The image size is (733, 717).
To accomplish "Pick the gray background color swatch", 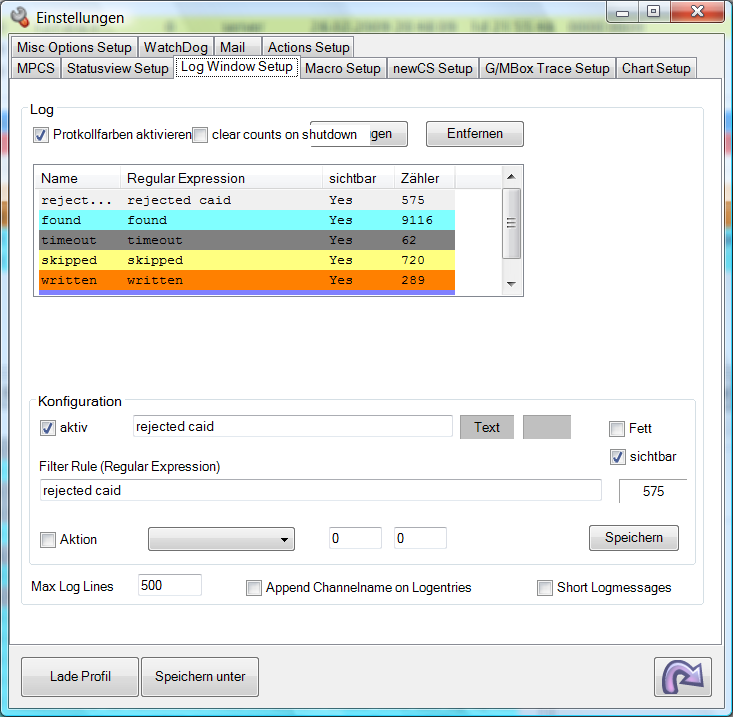I will (x=547, y=427).
